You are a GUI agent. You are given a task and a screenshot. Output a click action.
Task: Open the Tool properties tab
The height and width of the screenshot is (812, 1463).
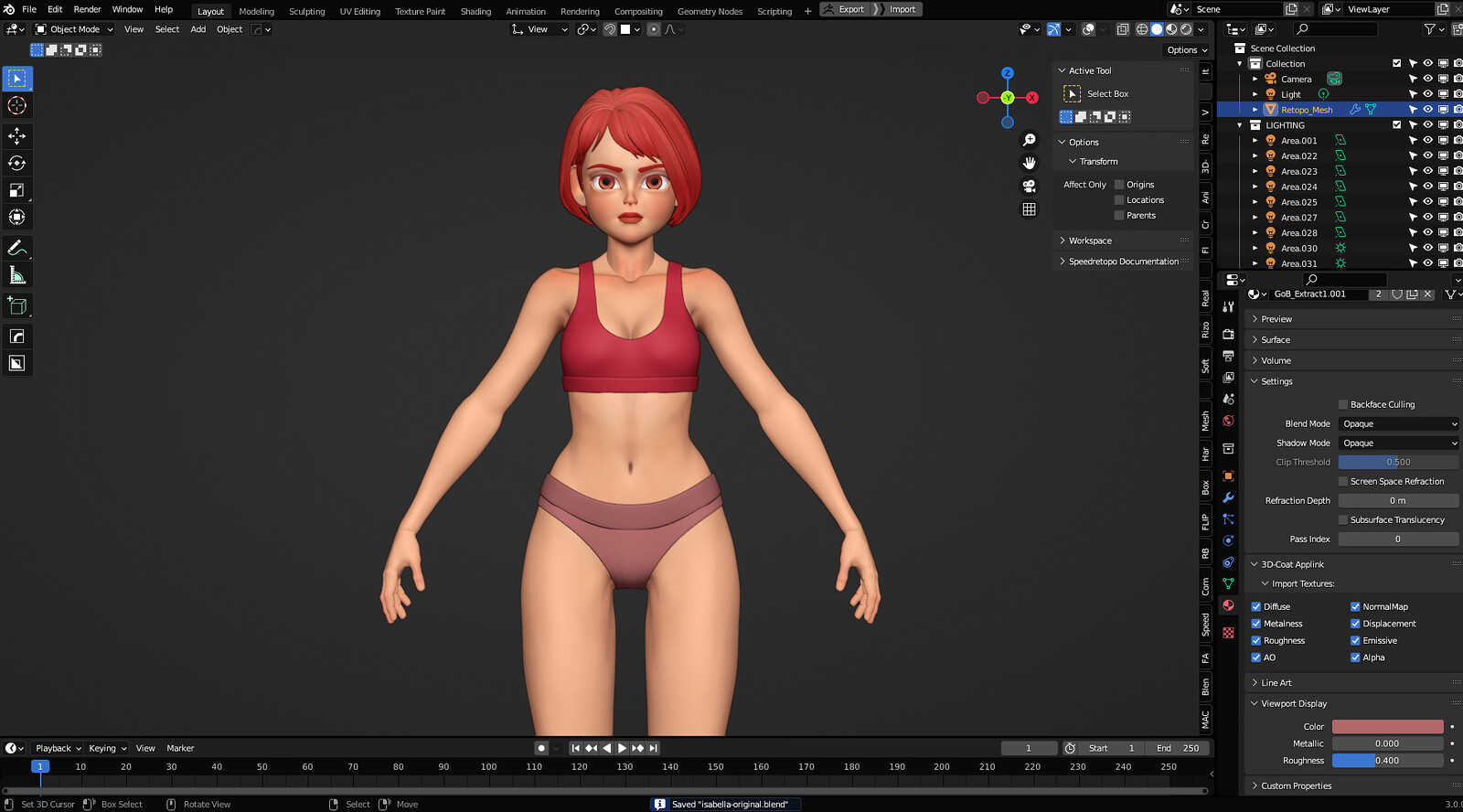tap(1228, 307)
